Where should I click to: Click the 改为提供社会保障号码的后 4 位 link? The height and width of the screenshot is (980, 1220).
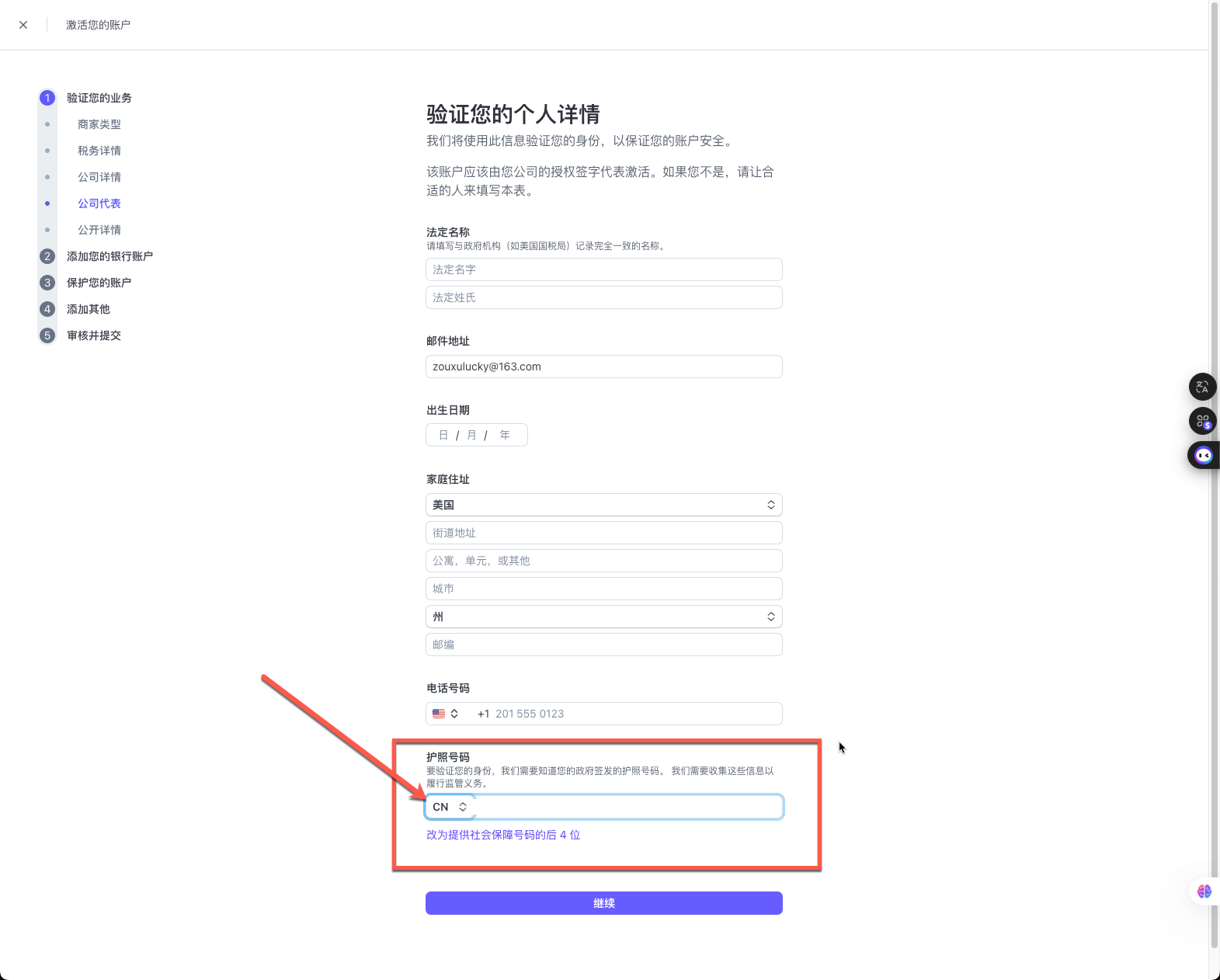click(503, 835)
